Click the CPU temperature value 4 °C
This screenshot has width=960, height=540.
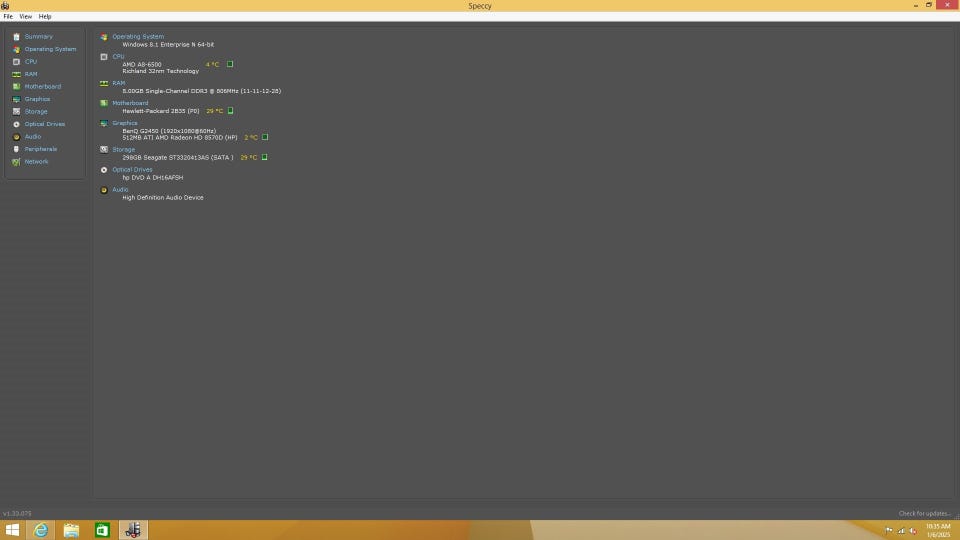pos(212,64)
